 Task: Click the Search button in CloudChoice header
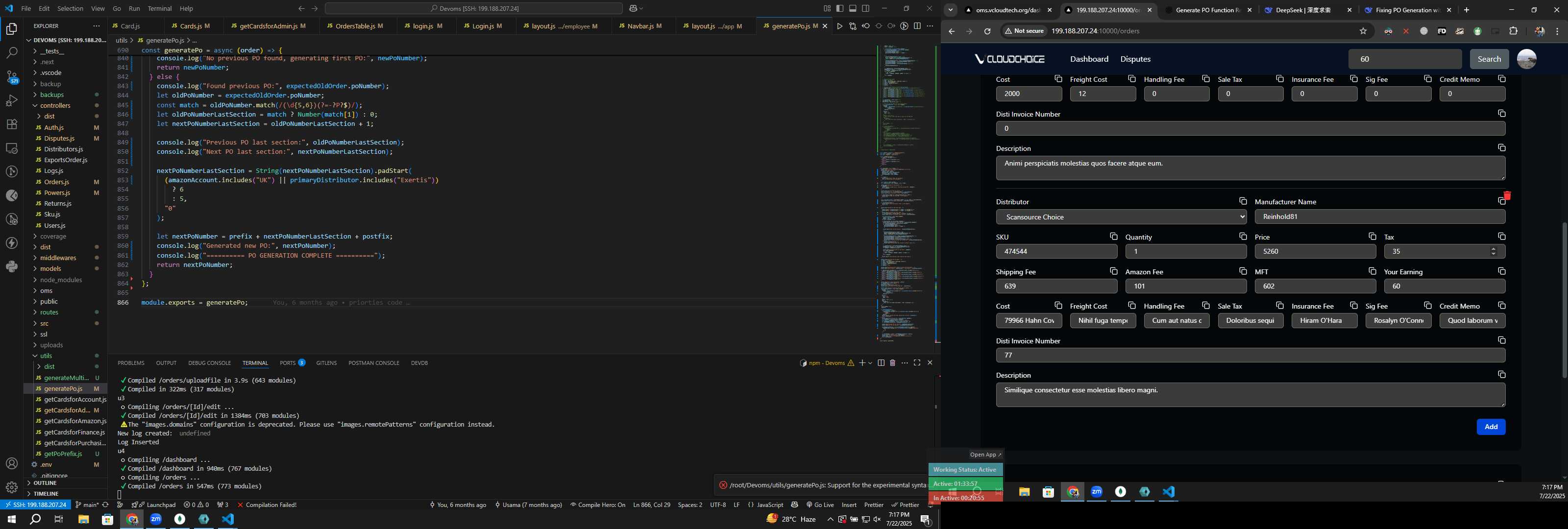tap(1489, 59)
